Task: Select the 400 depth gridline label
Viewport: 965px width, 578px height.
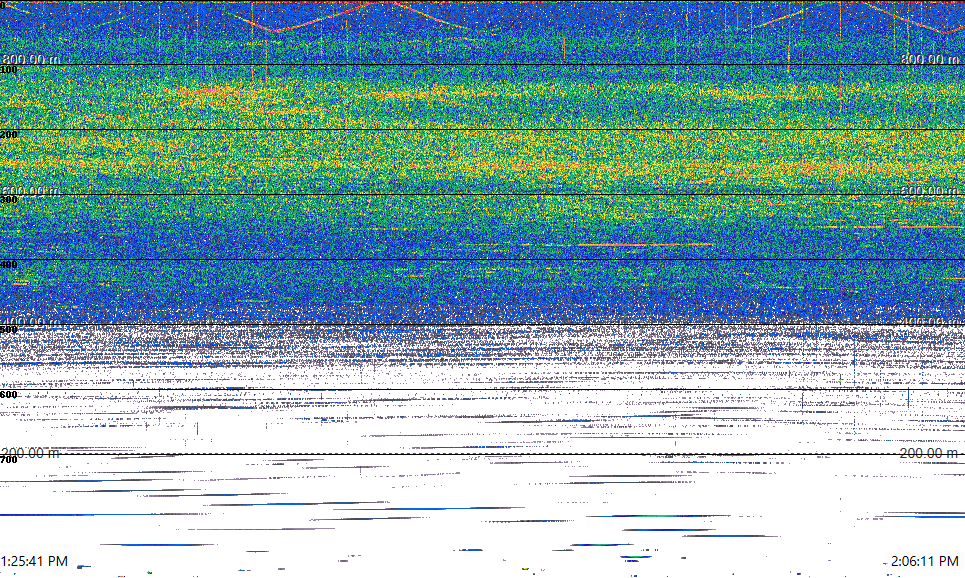Action: coord(9,265)
